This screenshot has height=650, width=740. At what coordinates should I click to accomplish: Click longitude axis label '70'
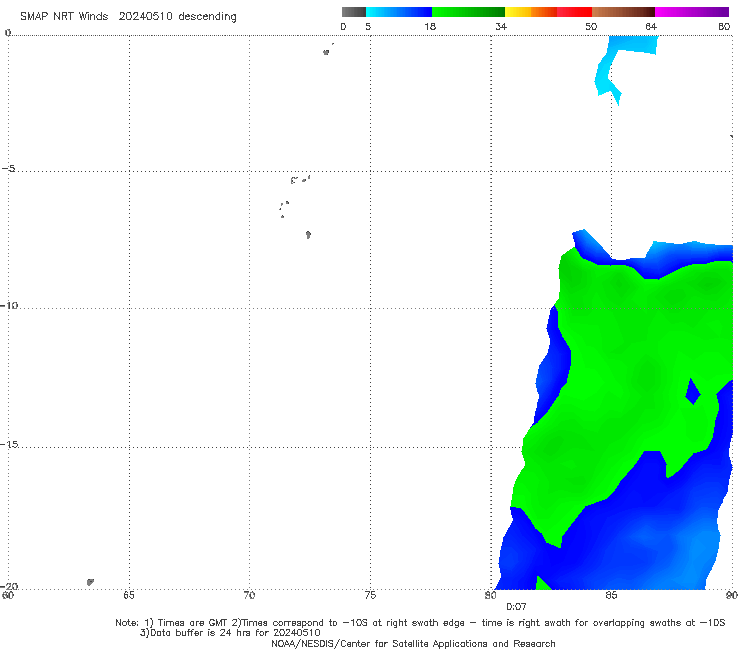coord(249,595)
